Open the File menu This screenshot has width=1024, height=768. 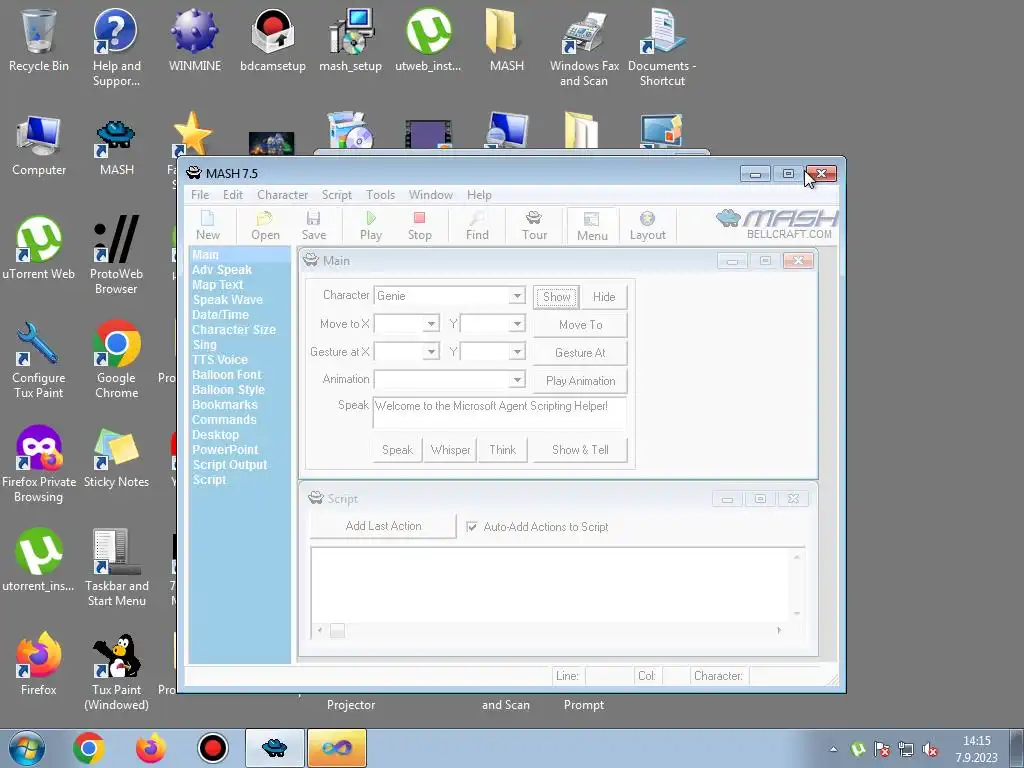200,195
